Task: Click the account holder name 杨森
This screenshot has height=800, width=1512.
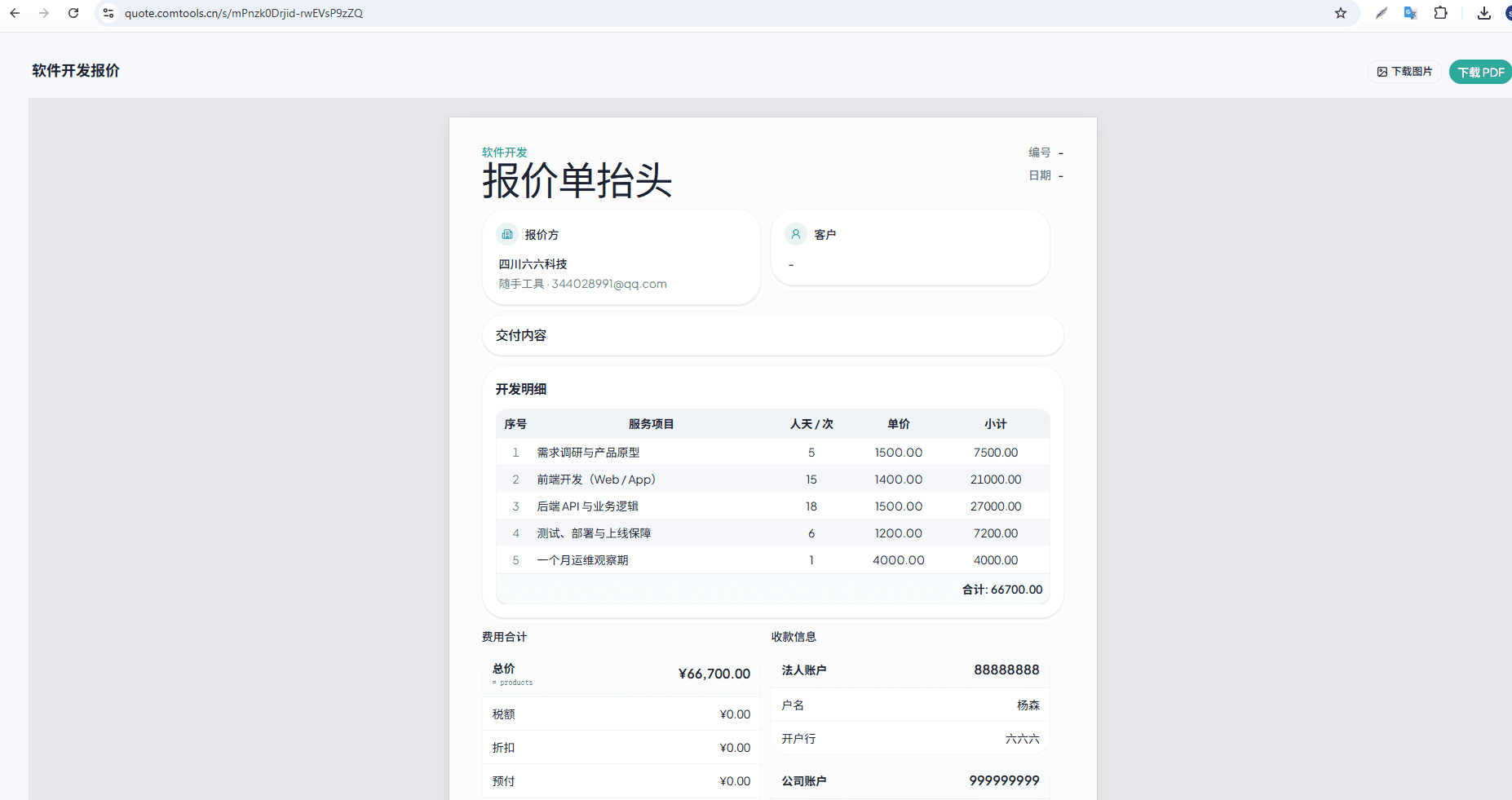Action: [x=1028, y=705]
